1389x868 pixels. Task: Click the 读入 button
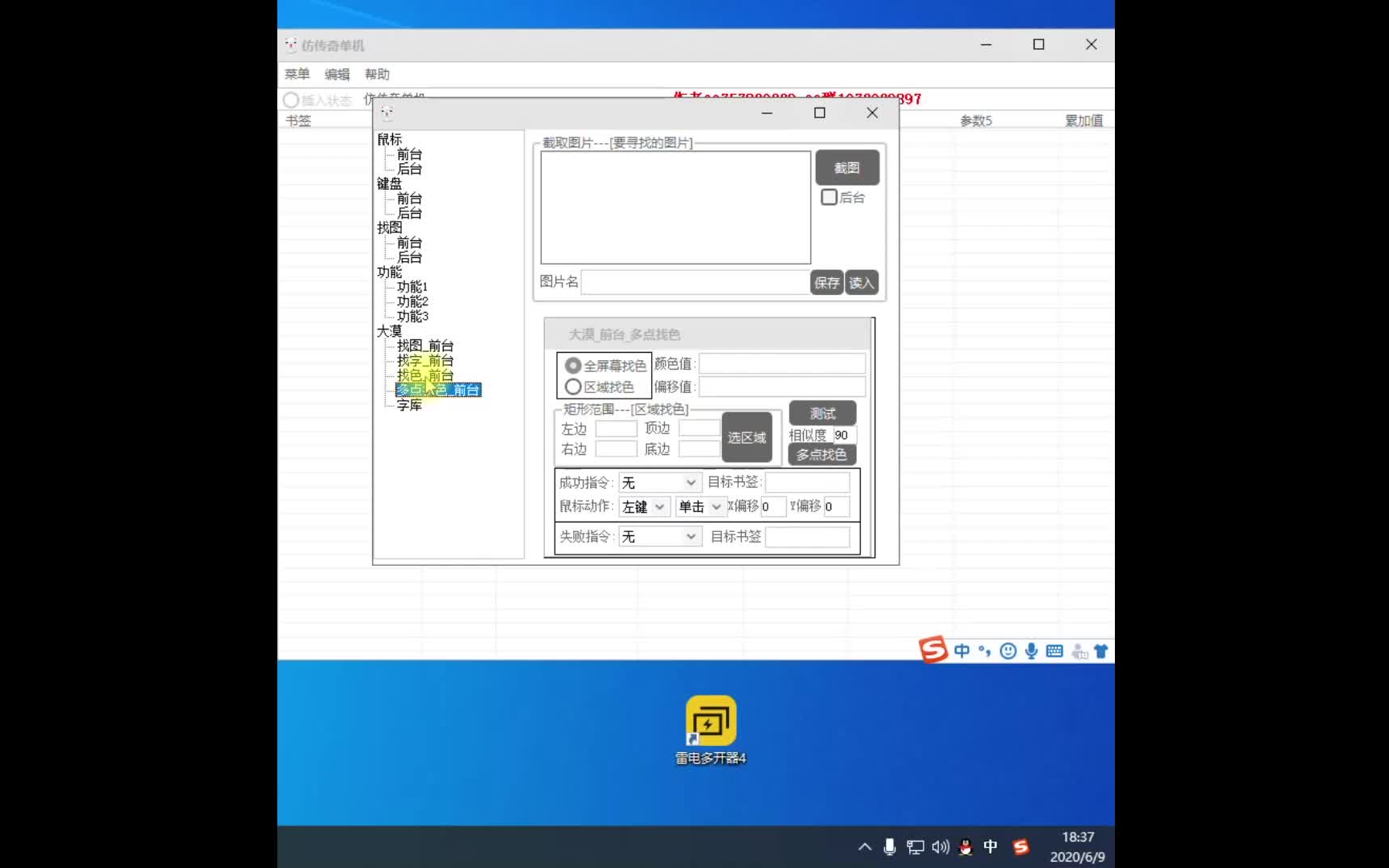[x=862, y=282]
